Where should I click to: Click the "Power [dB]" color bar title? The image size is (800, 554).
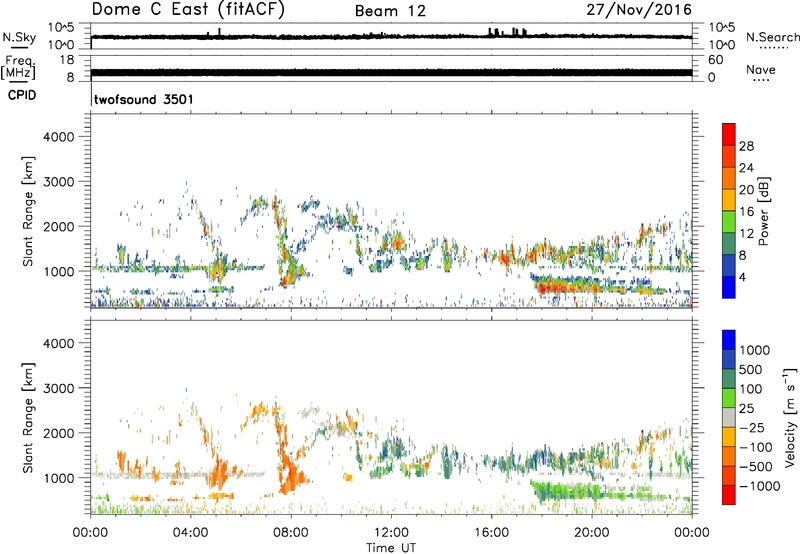click(764, 211)
